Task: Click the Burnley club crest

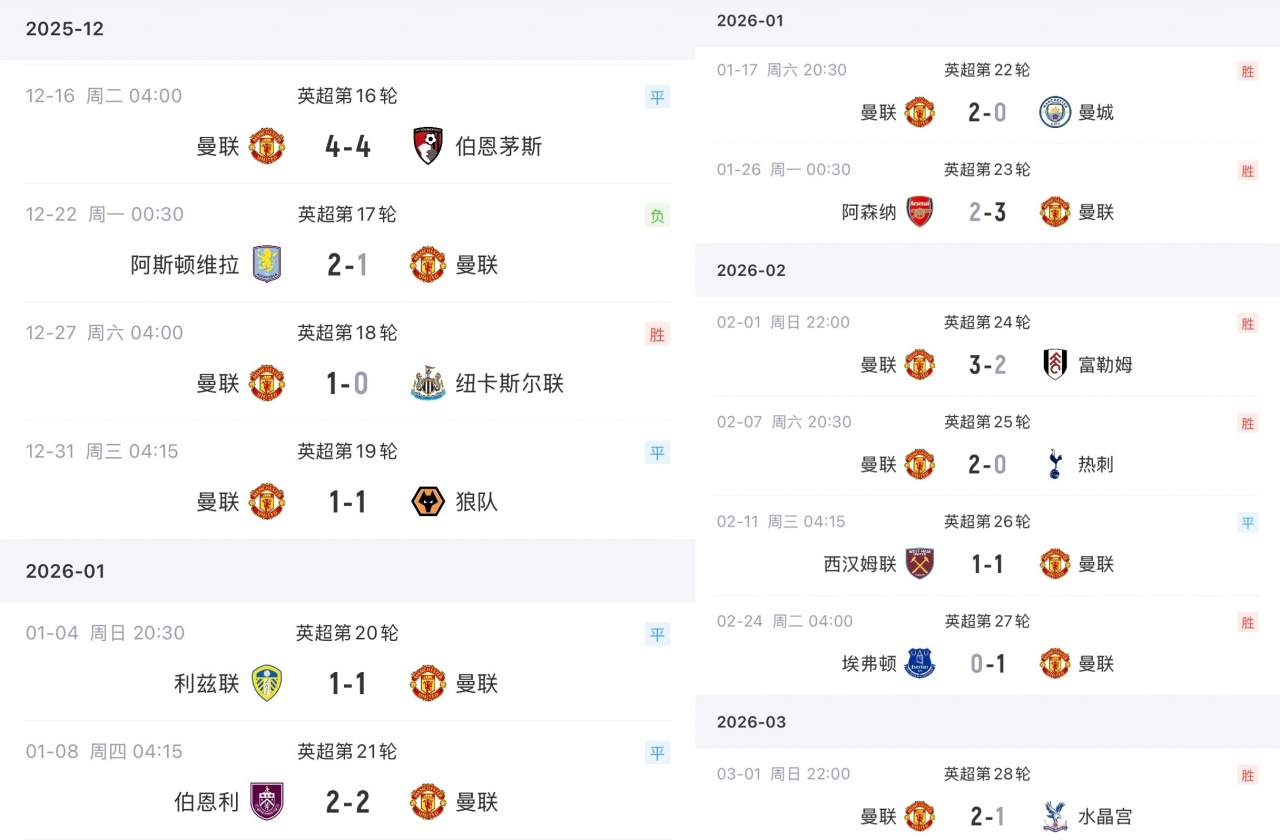Action: (x=267, y=802)
